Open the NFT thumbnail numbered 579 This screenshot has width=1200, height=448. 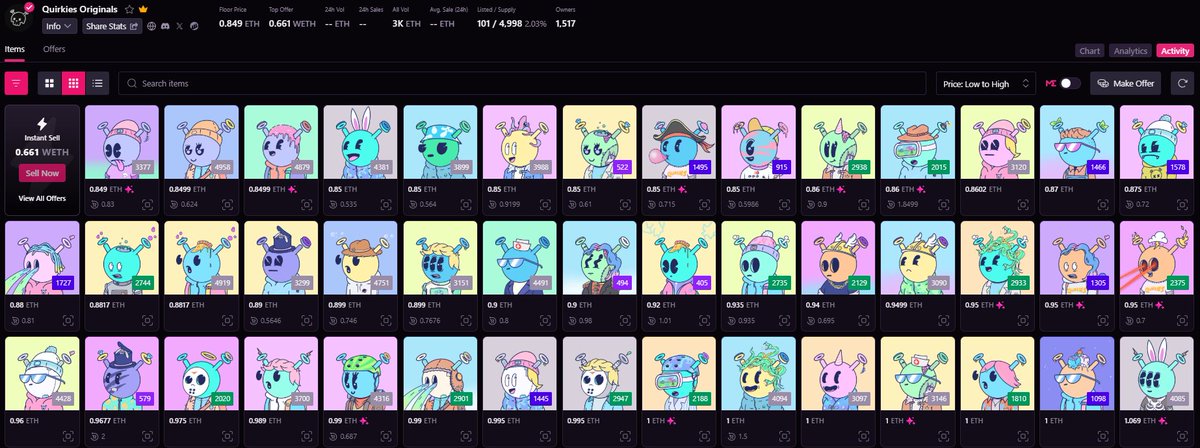(x=121, y=374)
